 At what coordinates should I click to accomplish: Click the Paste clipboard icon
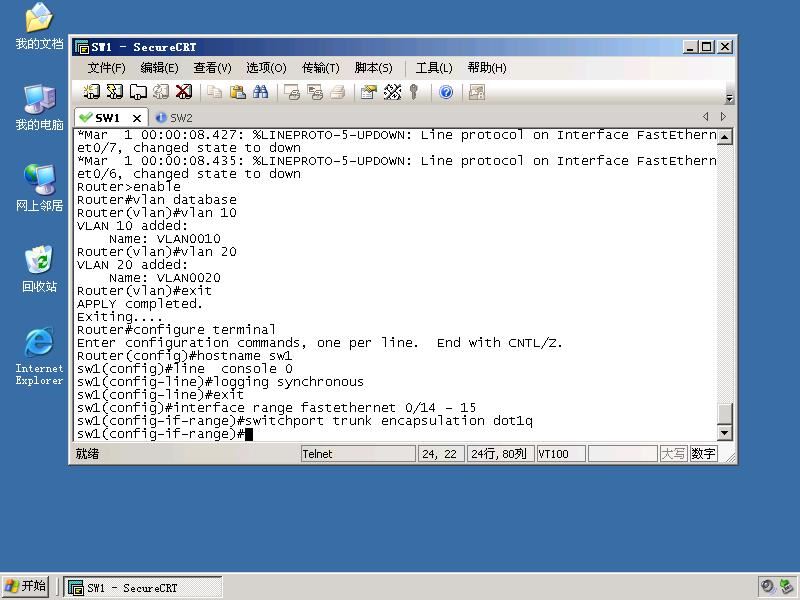click(x=238, y=92)
